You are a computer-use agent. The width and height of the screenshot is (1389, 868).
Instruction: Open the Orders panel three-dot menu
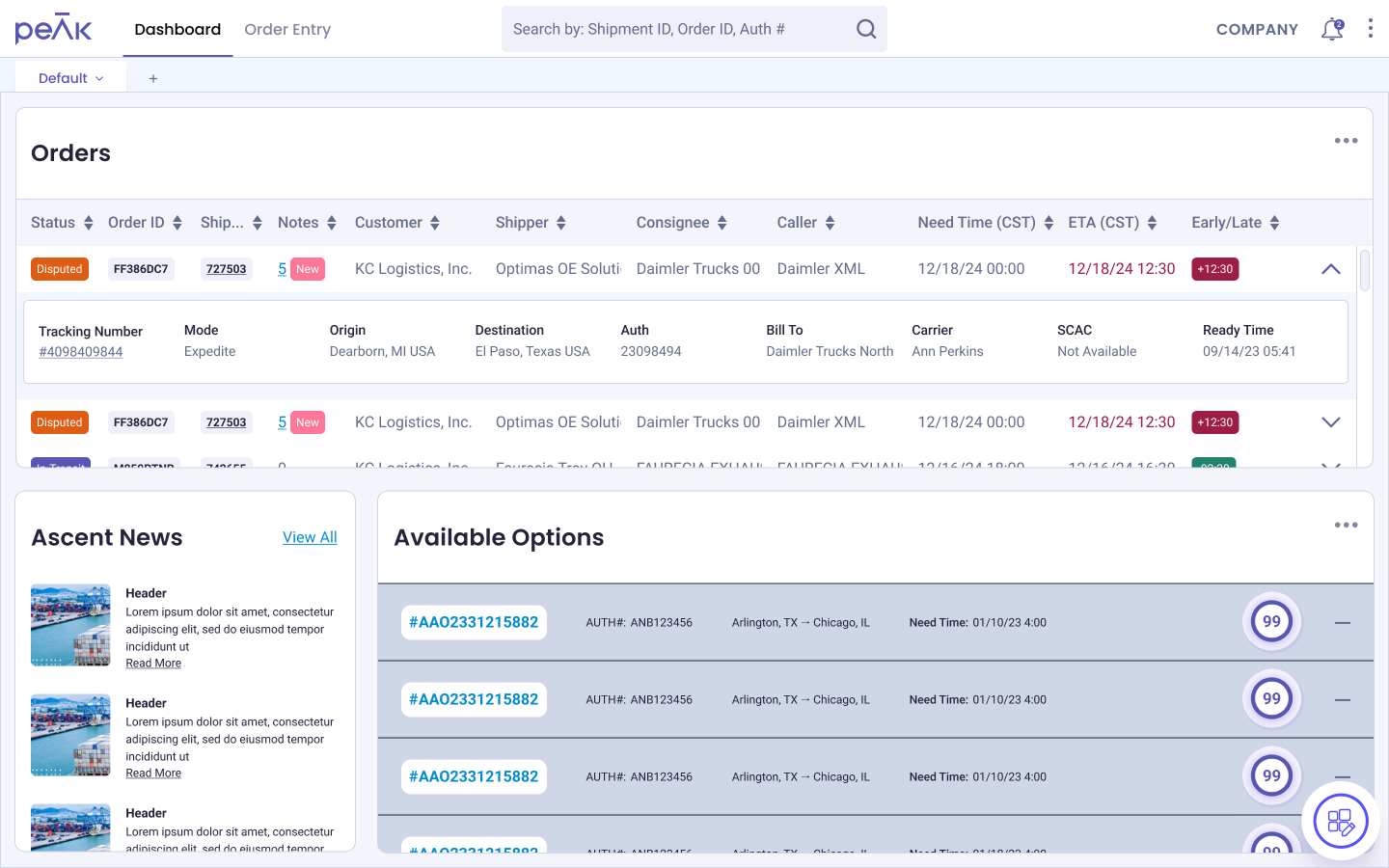[x=1346, y=141]
